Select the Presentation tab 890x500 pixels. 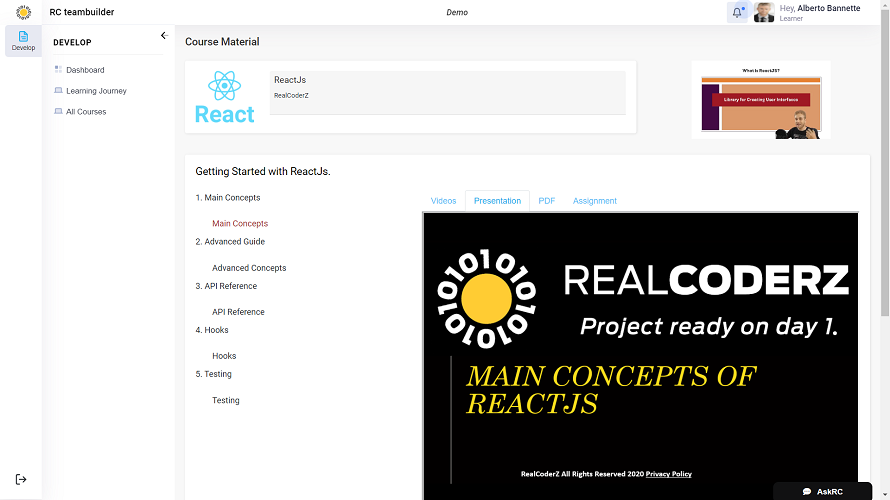497,201
